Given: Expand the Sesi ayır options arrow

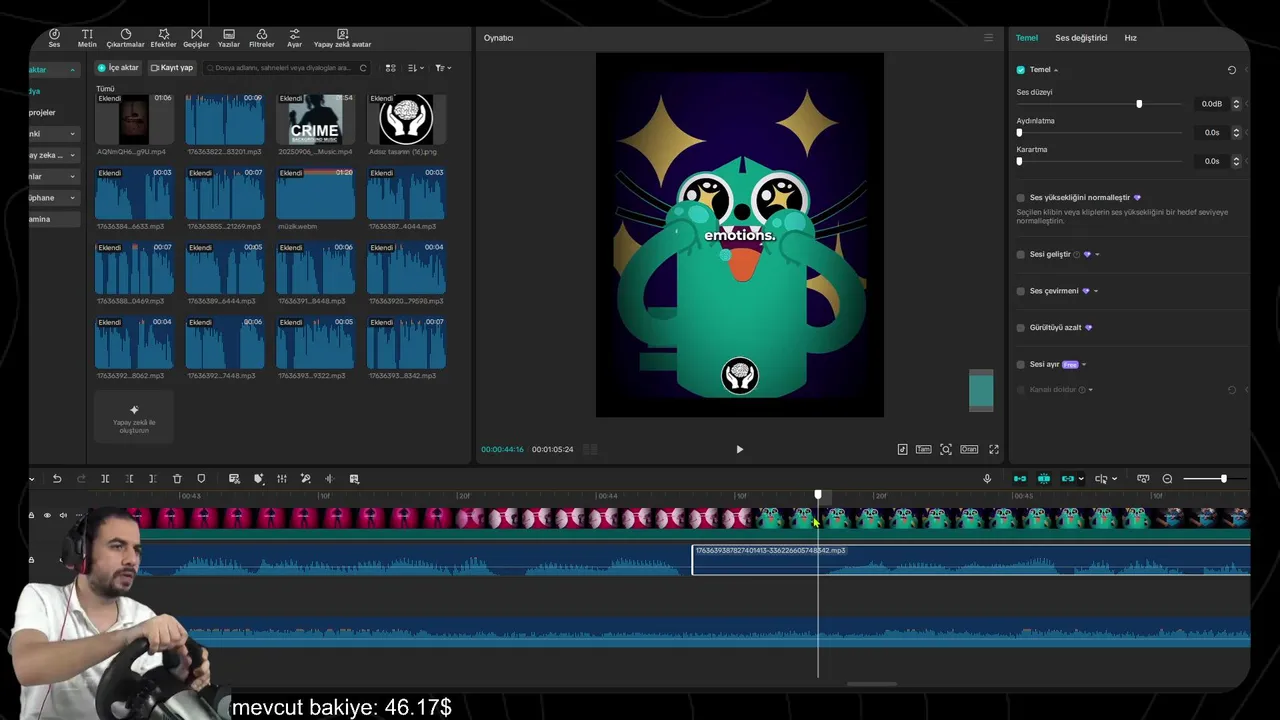Looking at the screenshot, I should tap(1084, 365).
